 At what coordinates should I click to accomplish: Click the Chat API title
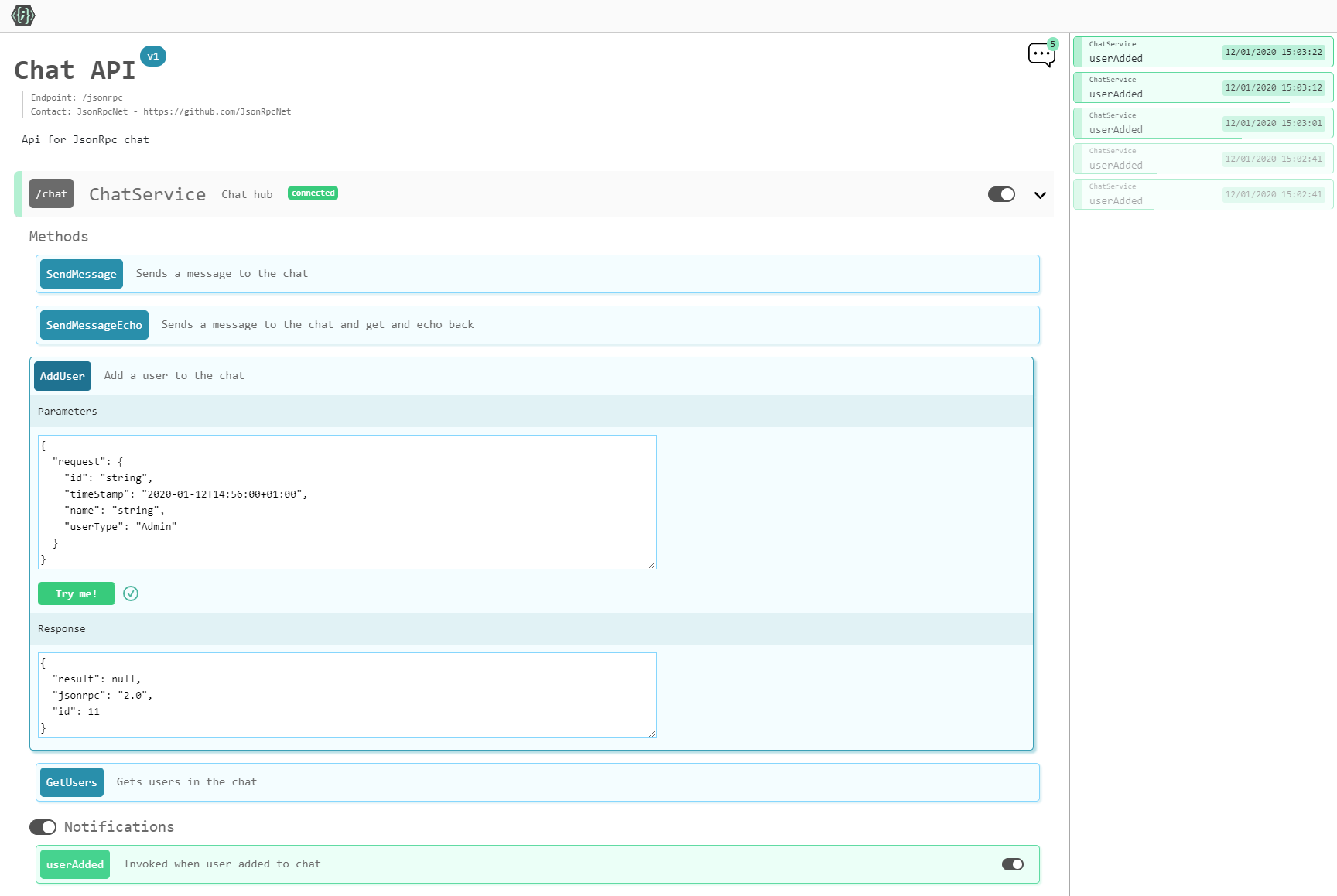[x=74, y=70]
